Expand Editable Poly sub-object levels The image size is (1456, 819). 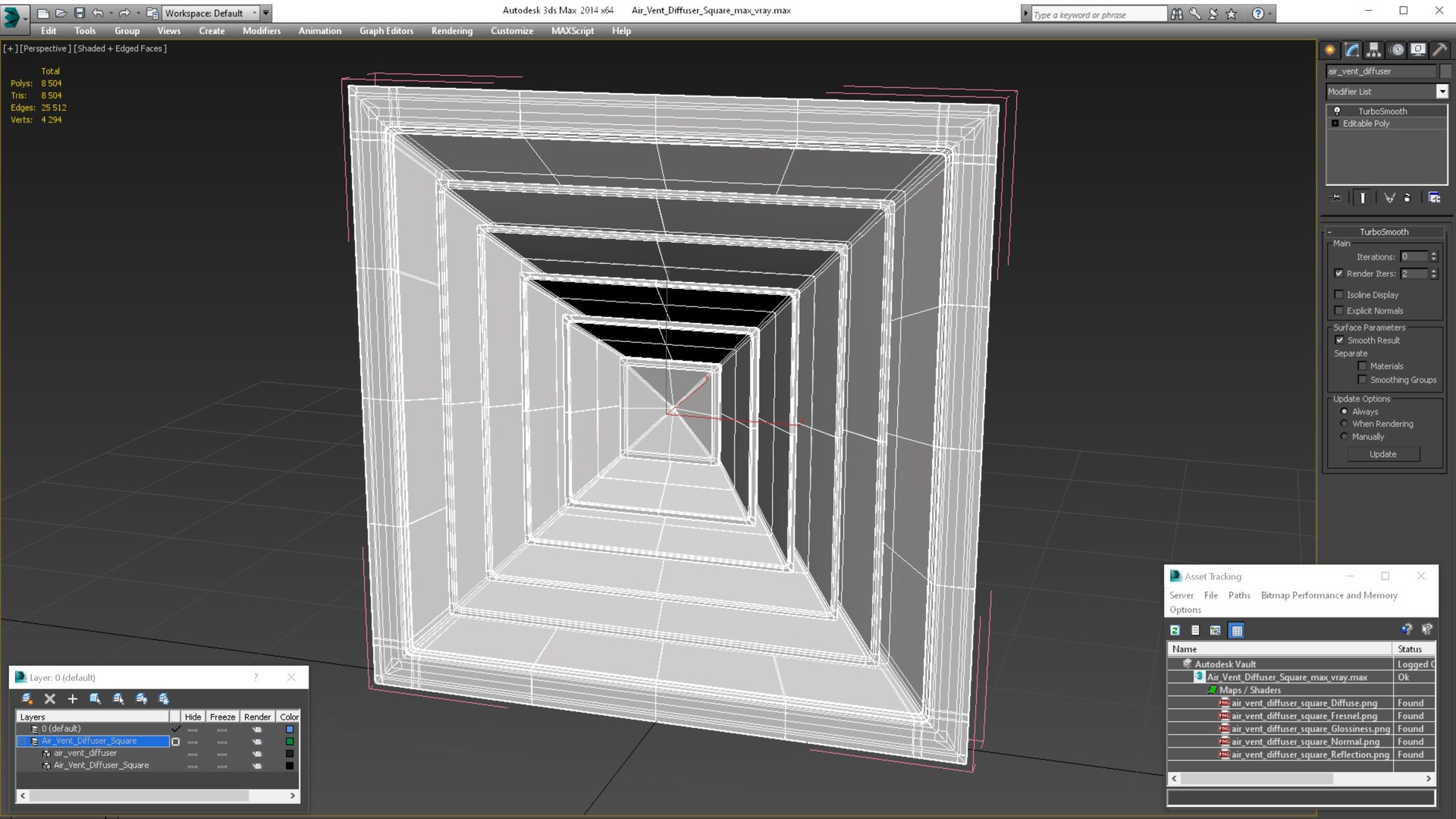(1335, 124)
